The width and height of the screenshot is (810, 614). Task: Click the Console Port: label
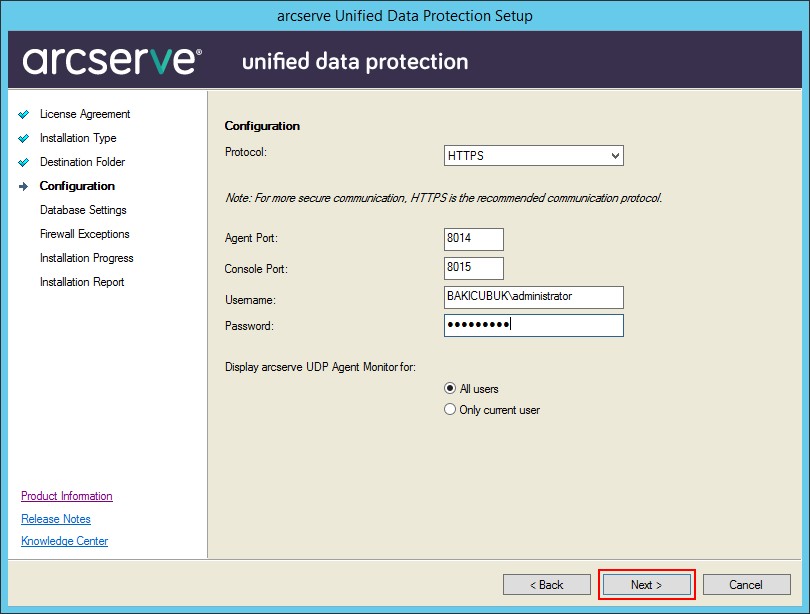(x=256, y=269)
